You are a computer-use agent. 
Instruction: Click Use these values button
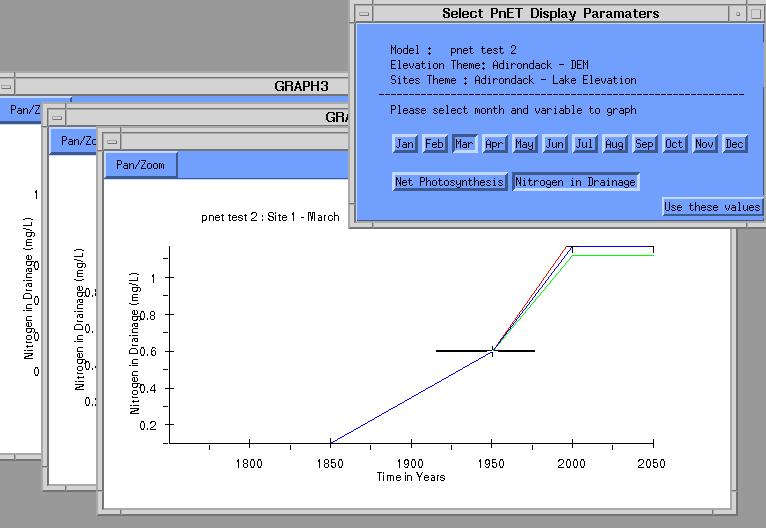tap(712, 207)
